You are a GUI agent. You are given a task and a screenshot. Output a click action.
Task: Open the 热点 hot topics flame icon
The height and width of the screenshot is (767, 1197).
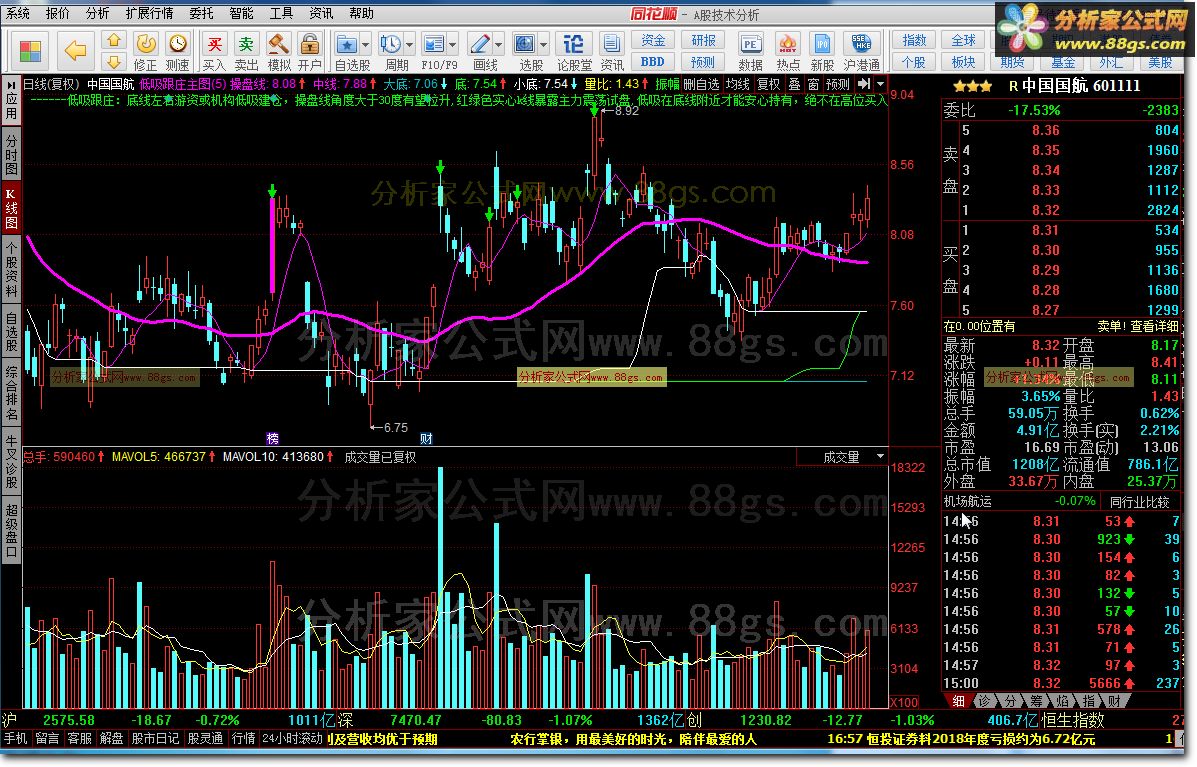pos(787,53)
